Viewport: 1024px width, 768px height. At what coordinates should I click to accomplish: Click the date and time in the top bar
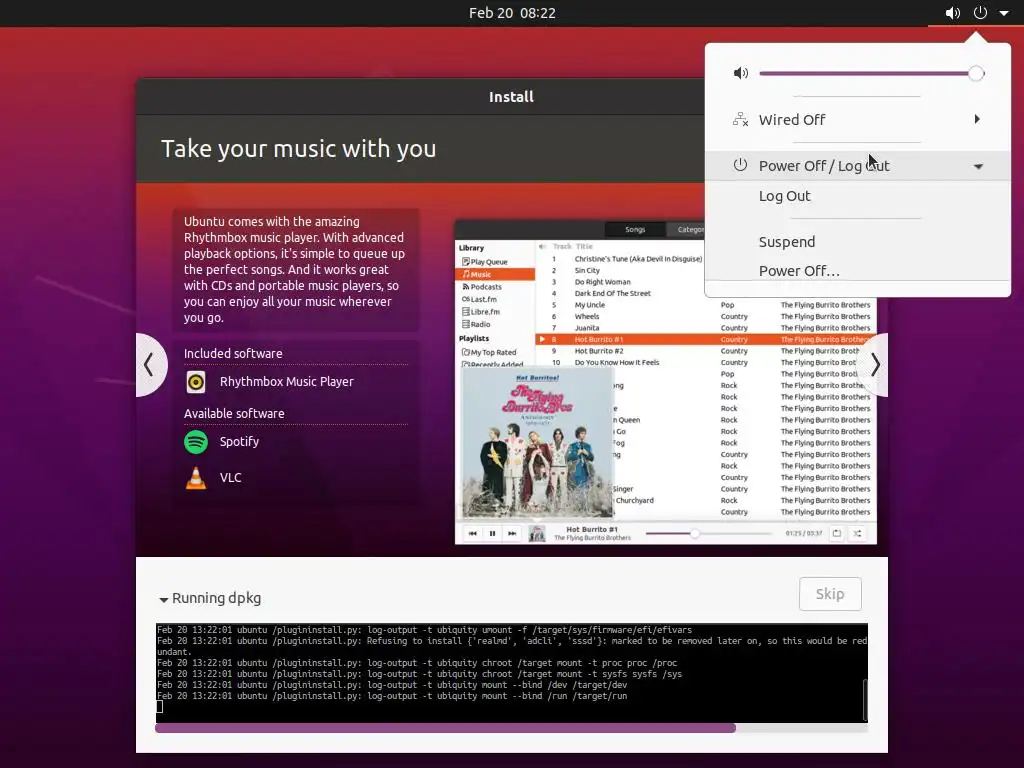[x=512, y=13]
